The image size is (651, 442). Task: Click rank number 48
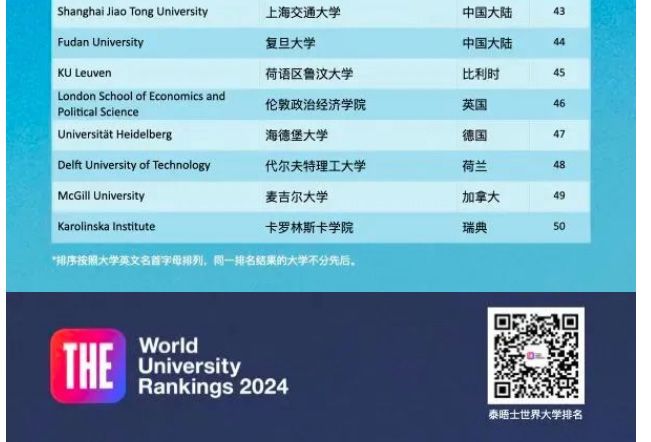tap(559, 165)
